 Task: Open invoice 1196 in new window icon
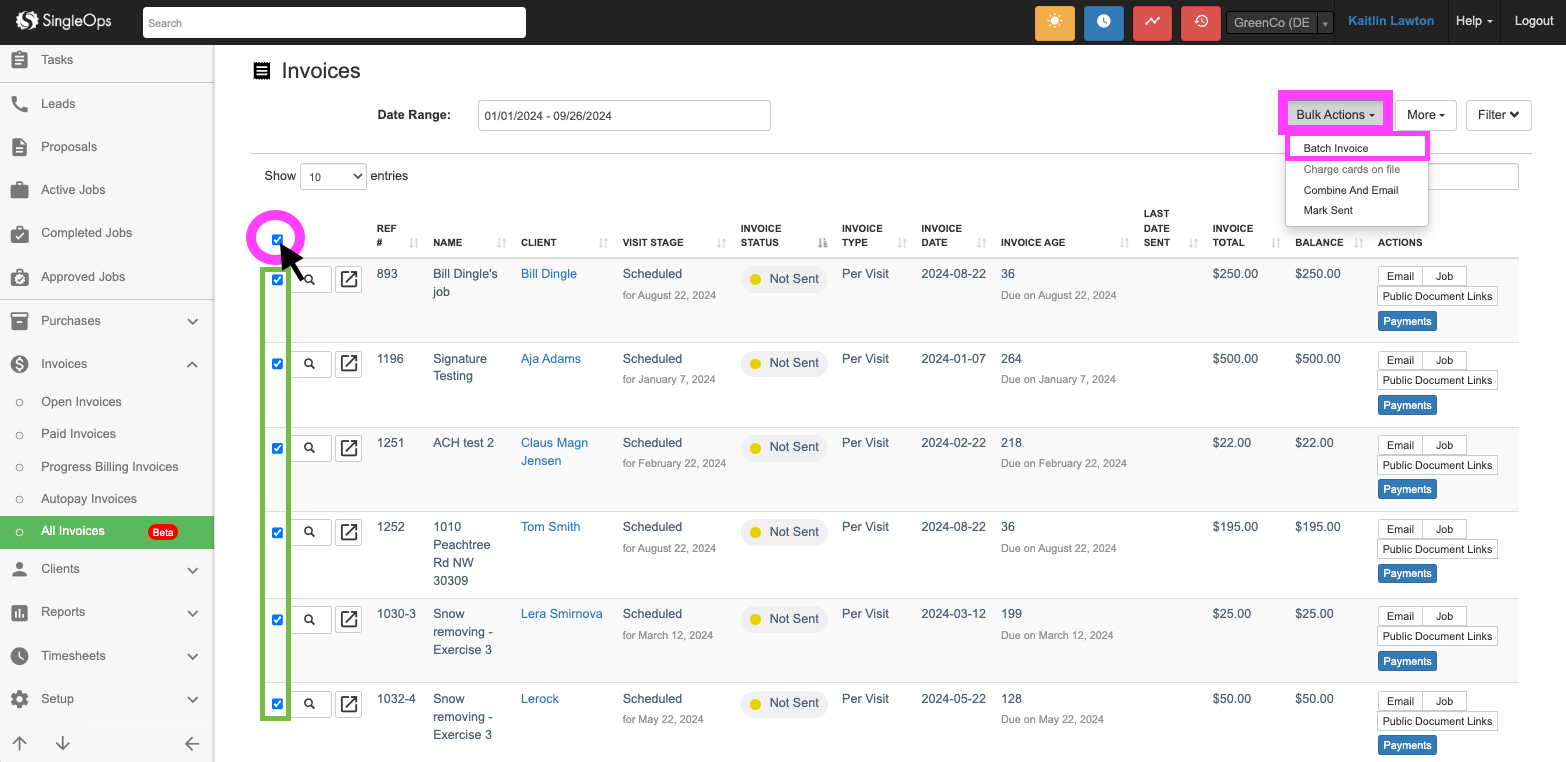coord(348,364)
